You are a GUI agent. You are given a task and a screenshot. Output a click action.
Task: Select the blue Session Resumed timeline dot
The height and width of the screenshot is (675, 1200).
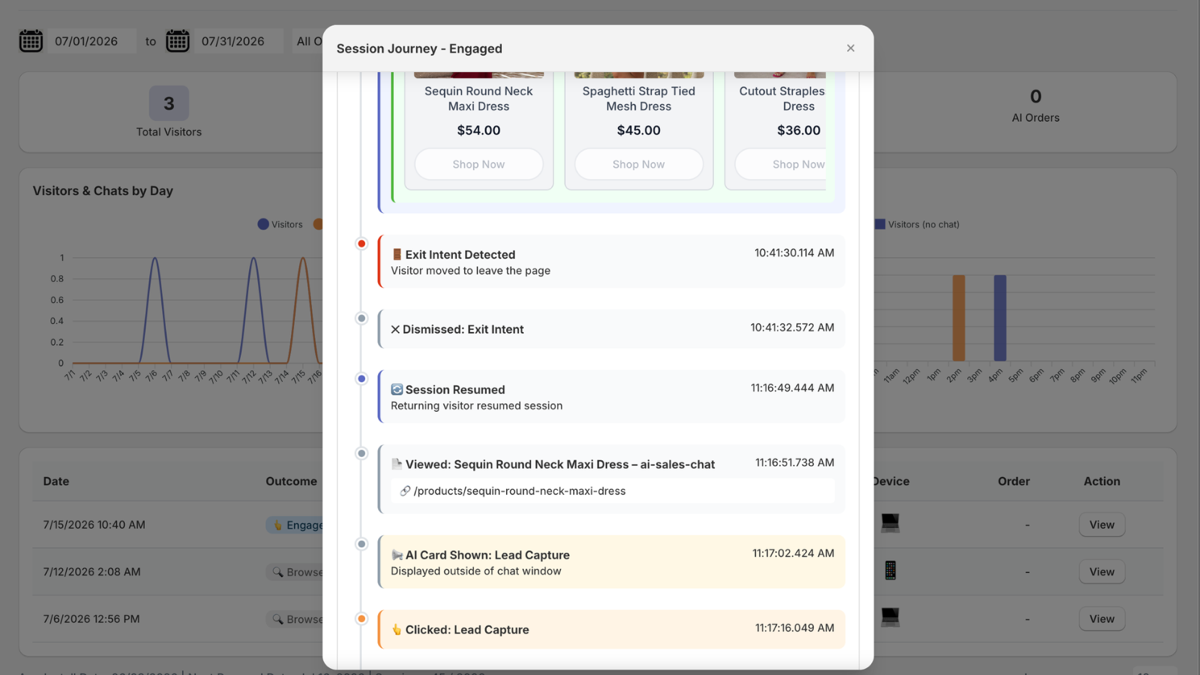pos(362,379)
